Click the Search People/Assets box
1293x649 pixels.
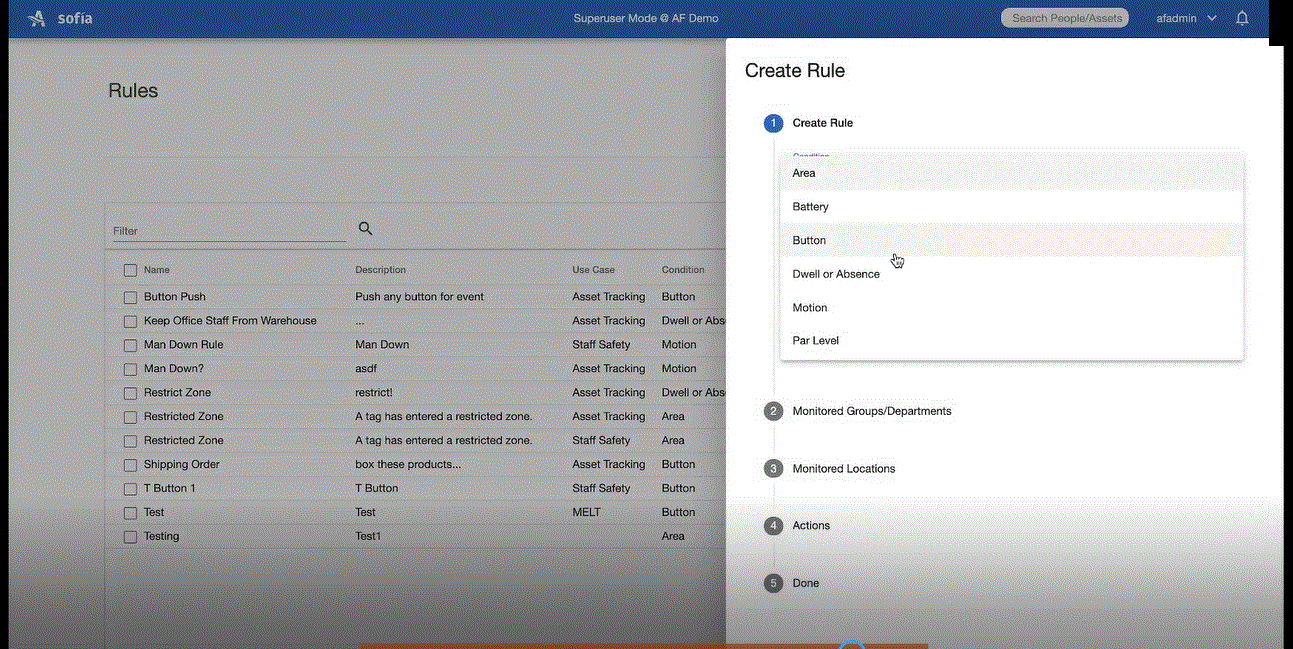point(1064,18)
